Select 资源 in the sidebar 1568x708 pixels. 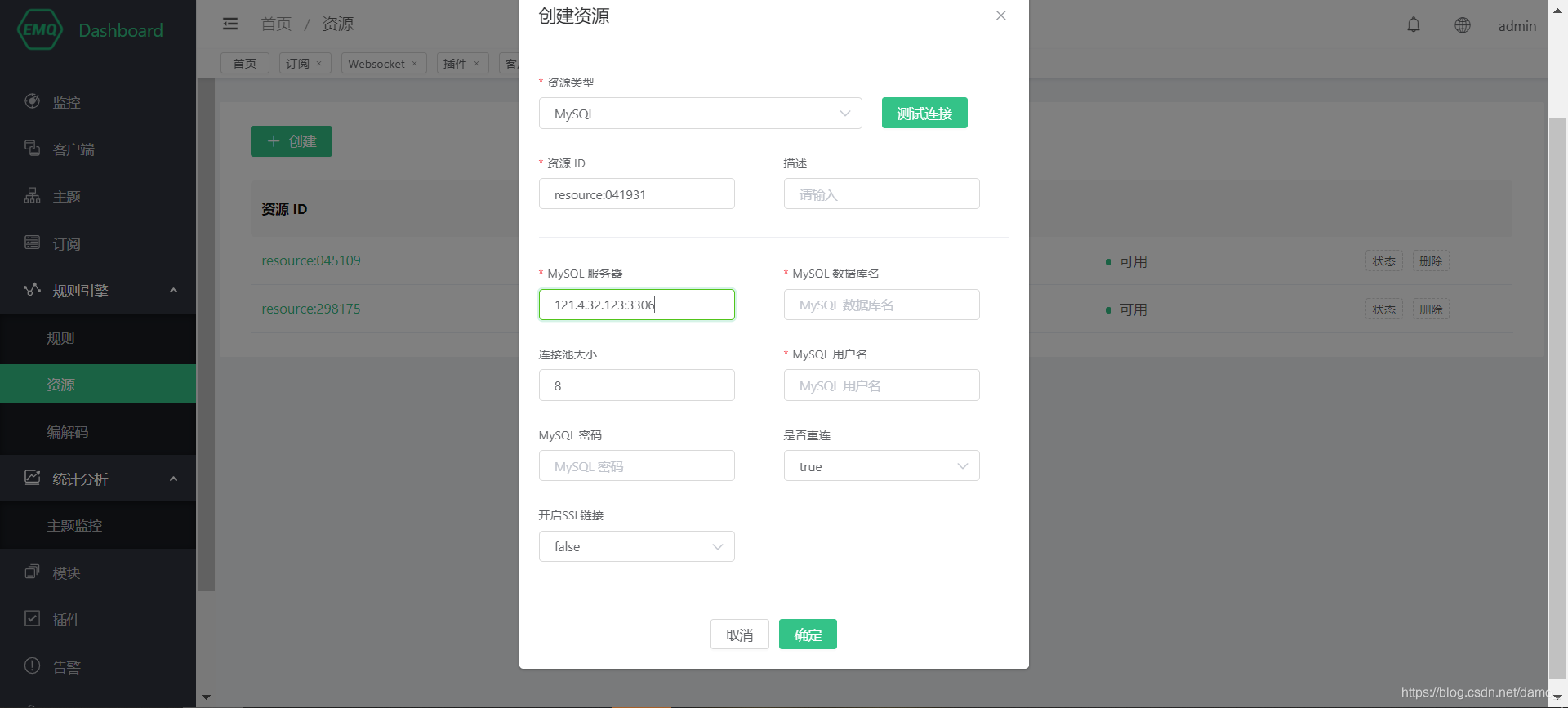[98, 385]
